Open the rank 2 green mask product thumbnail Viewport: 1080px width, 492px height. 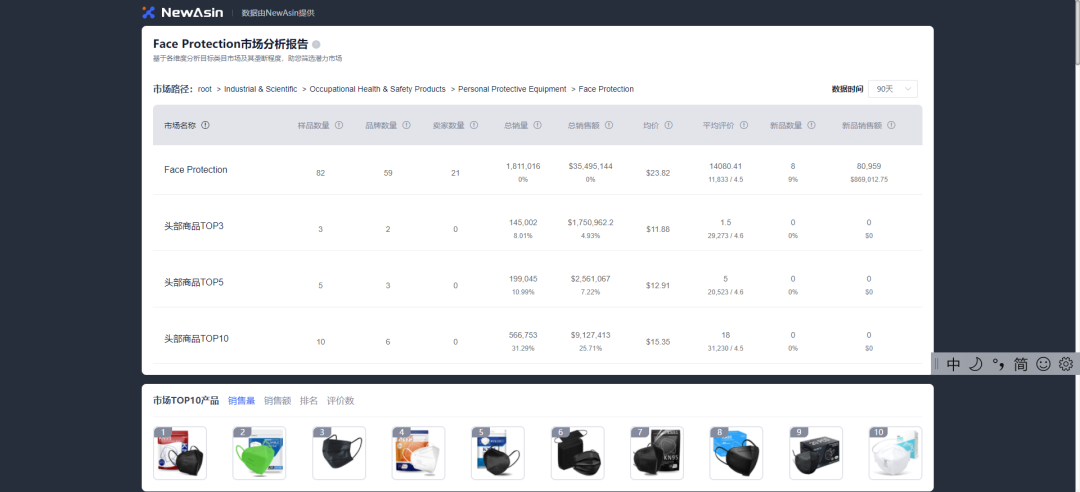tap(259, 454)
